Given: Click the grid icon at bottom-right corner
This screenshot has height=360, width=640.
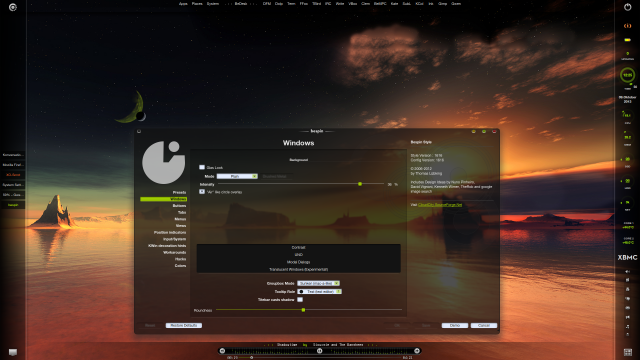Looking at the screenshot, I should (627, 352).
